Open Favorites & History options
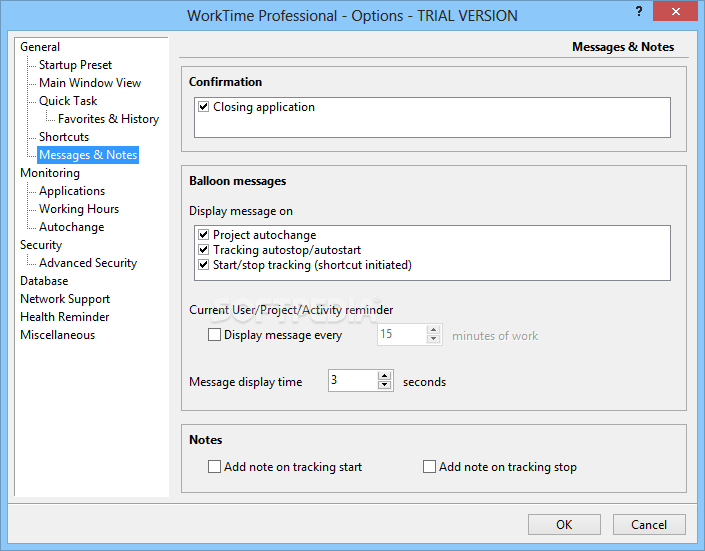The height and width of the screenshot is (551, 705). pyautogui.click(x=108, y=119)
